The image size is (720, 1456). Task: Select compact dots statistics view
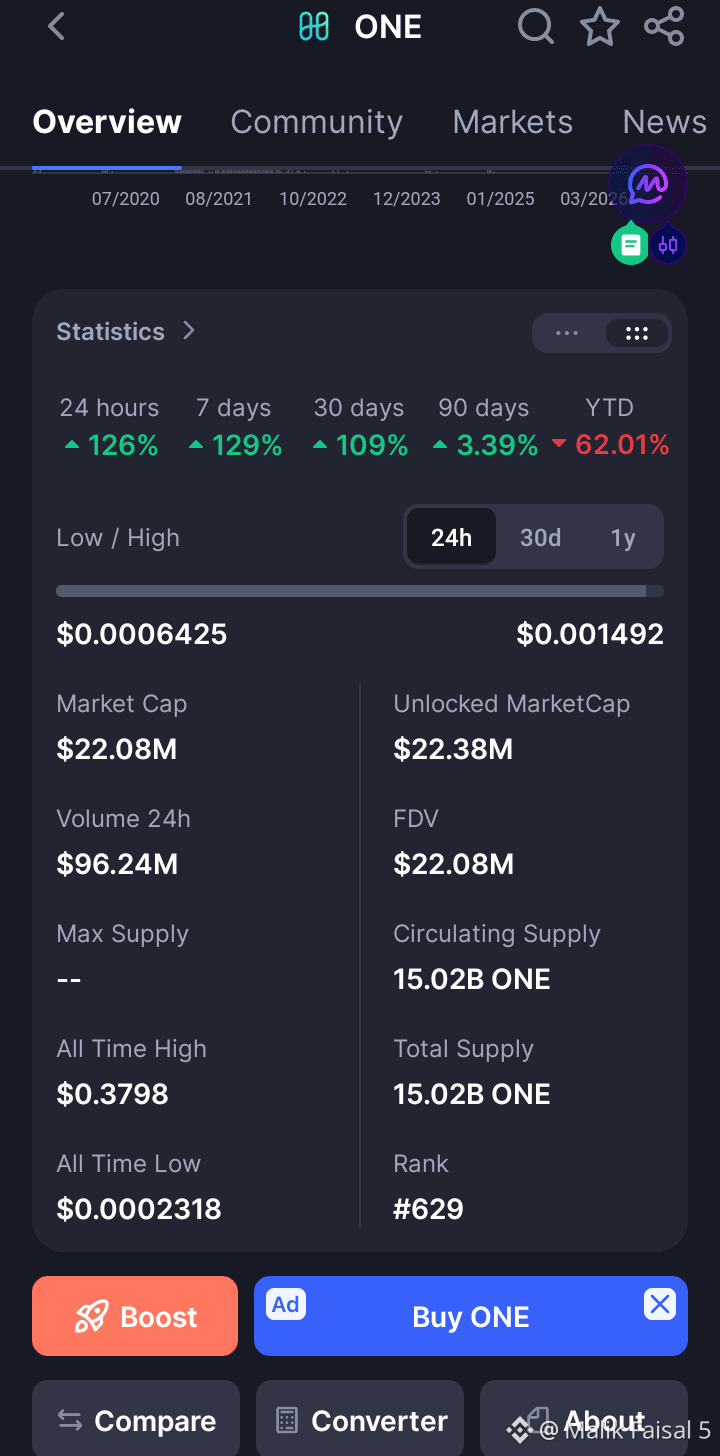coord(567,334)
